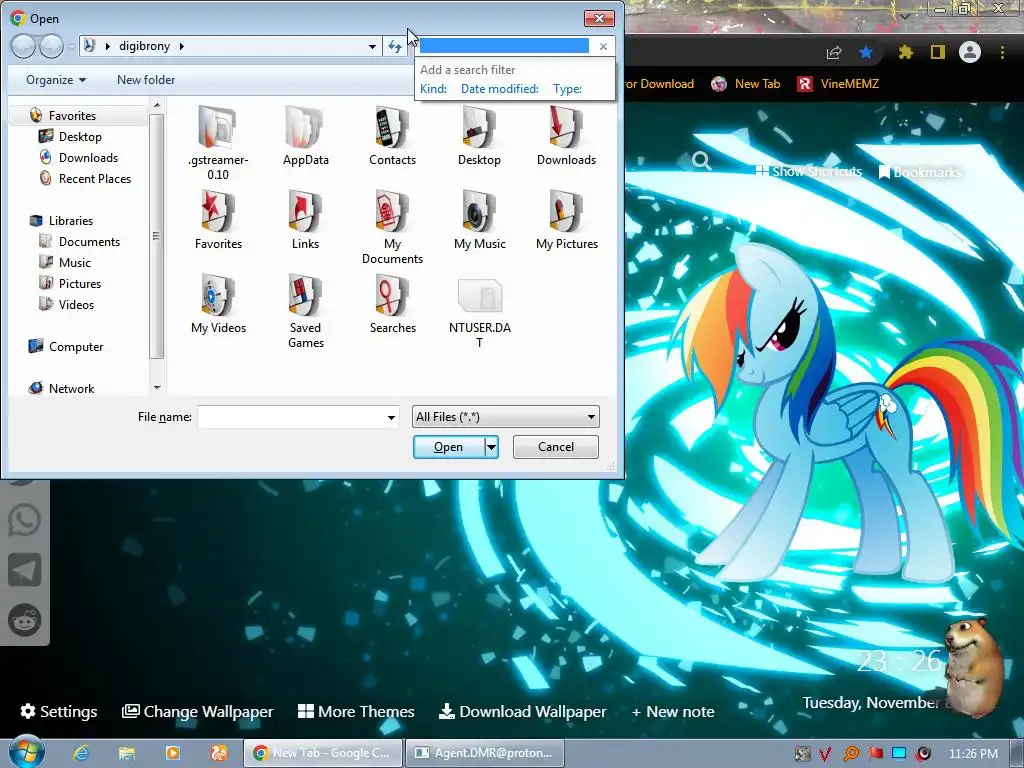The width and height of the screenshot is (1024, 768).
Task: Switch to Agent.DMR@proton taskbar window
Action: [x=484, y=753]
